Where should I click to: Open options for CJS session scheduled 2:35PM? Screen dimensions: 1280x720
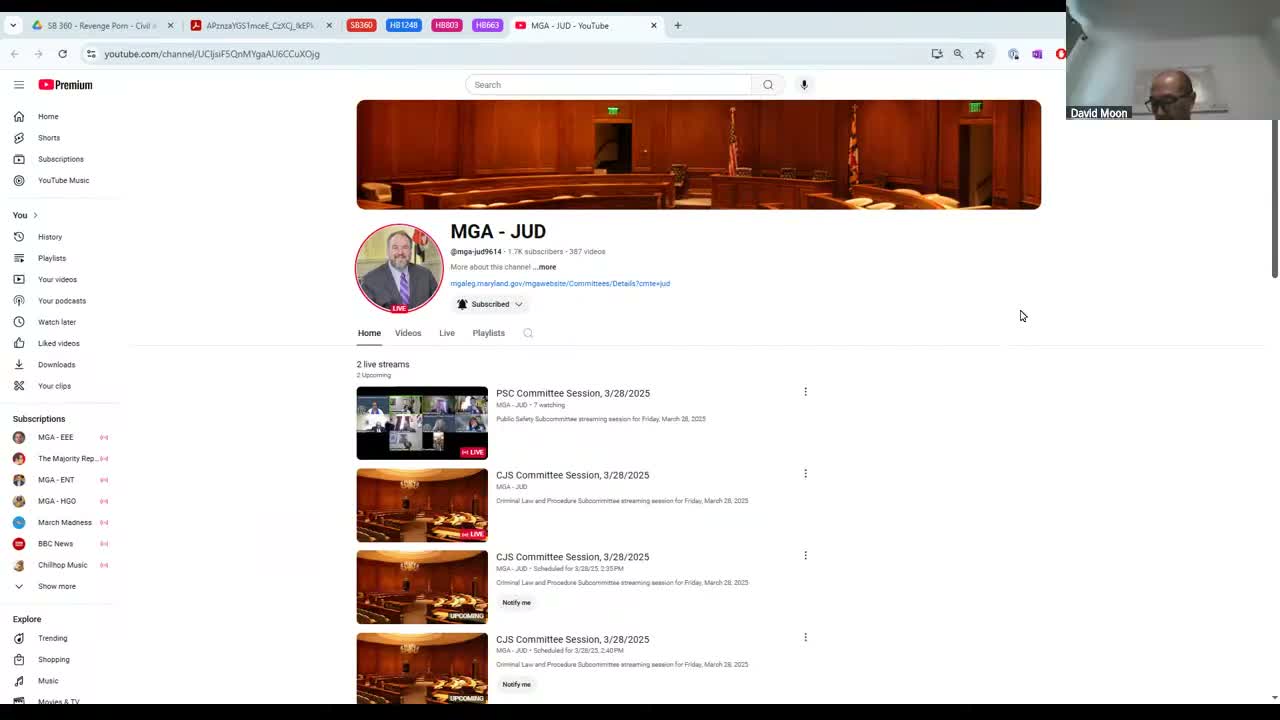click(x=805, y=556)
